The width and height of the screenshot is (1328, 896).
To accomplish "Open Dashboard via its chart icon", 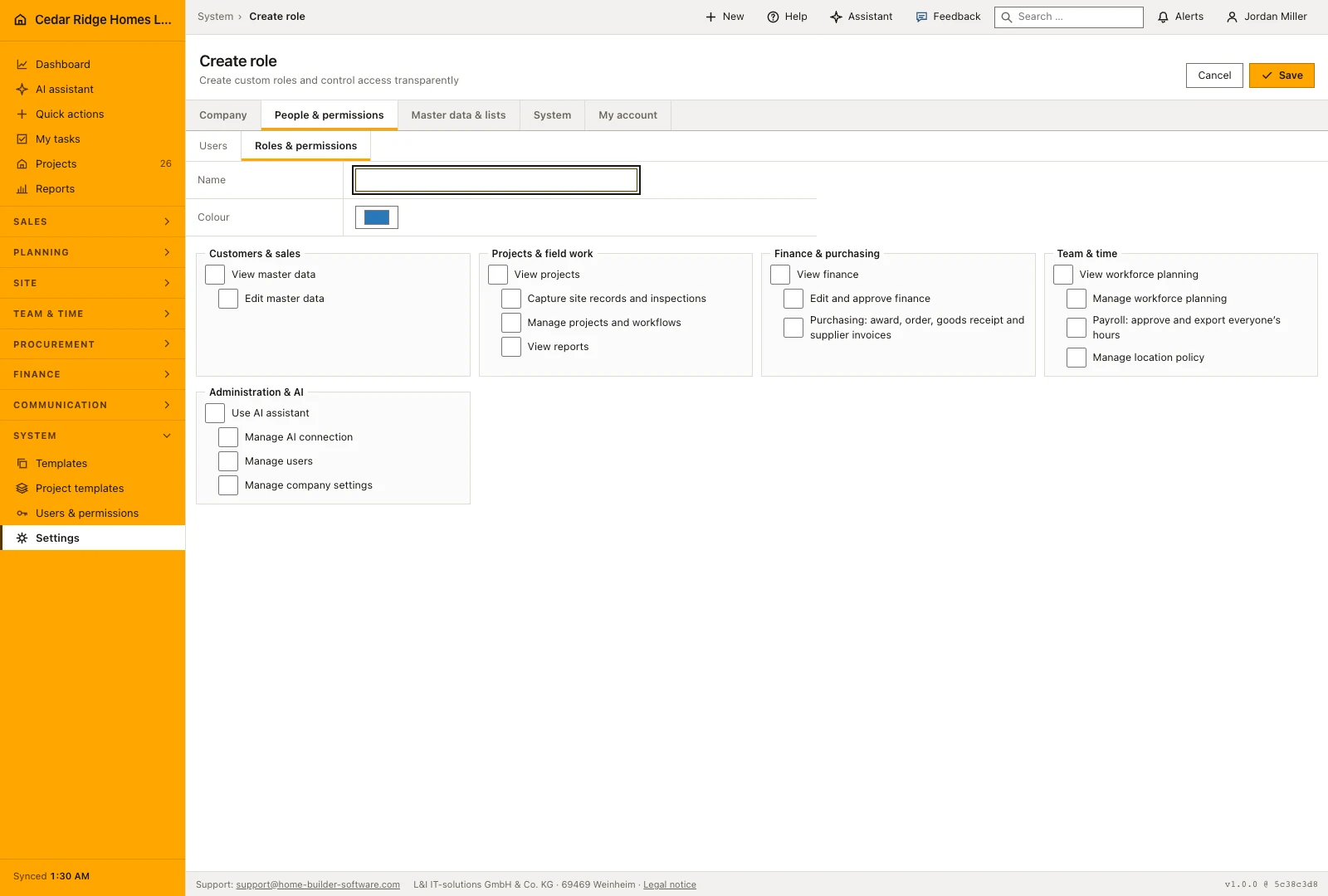I will [x=22, y=65].
